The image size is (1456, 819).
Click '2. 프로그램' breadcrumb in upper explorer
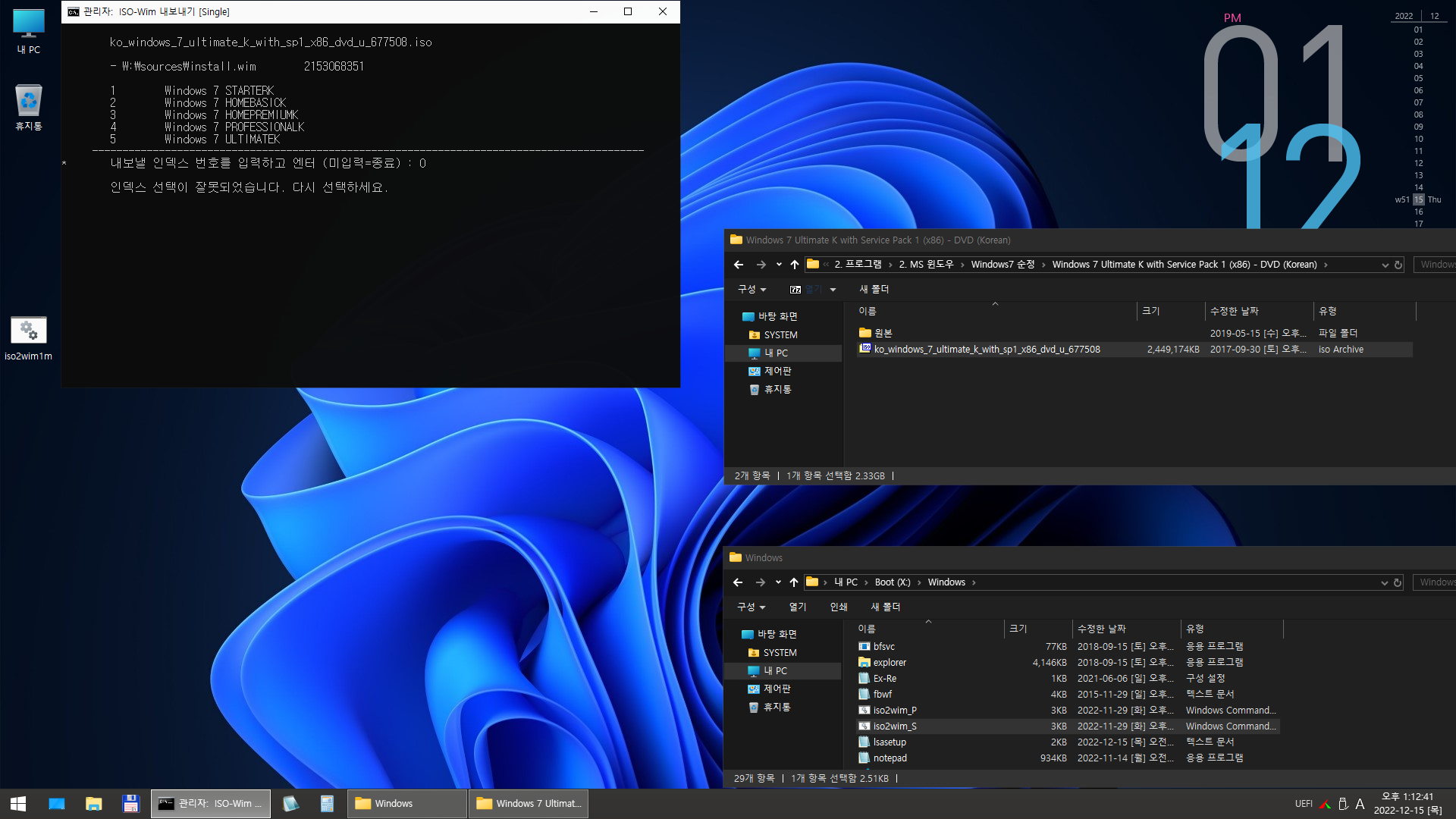click(x=858, y=265)
